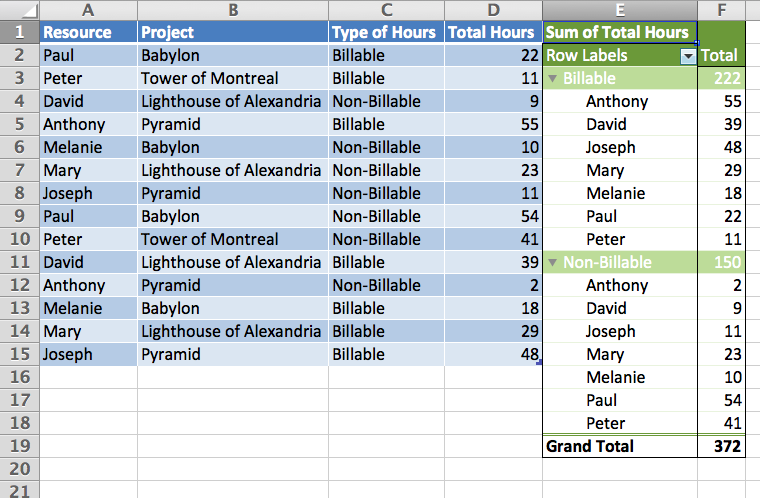Image resolution: width=760 pixels, height=498 pixels.
Task: Click Tower of Montreal in row 3
Action: [233, 78]
